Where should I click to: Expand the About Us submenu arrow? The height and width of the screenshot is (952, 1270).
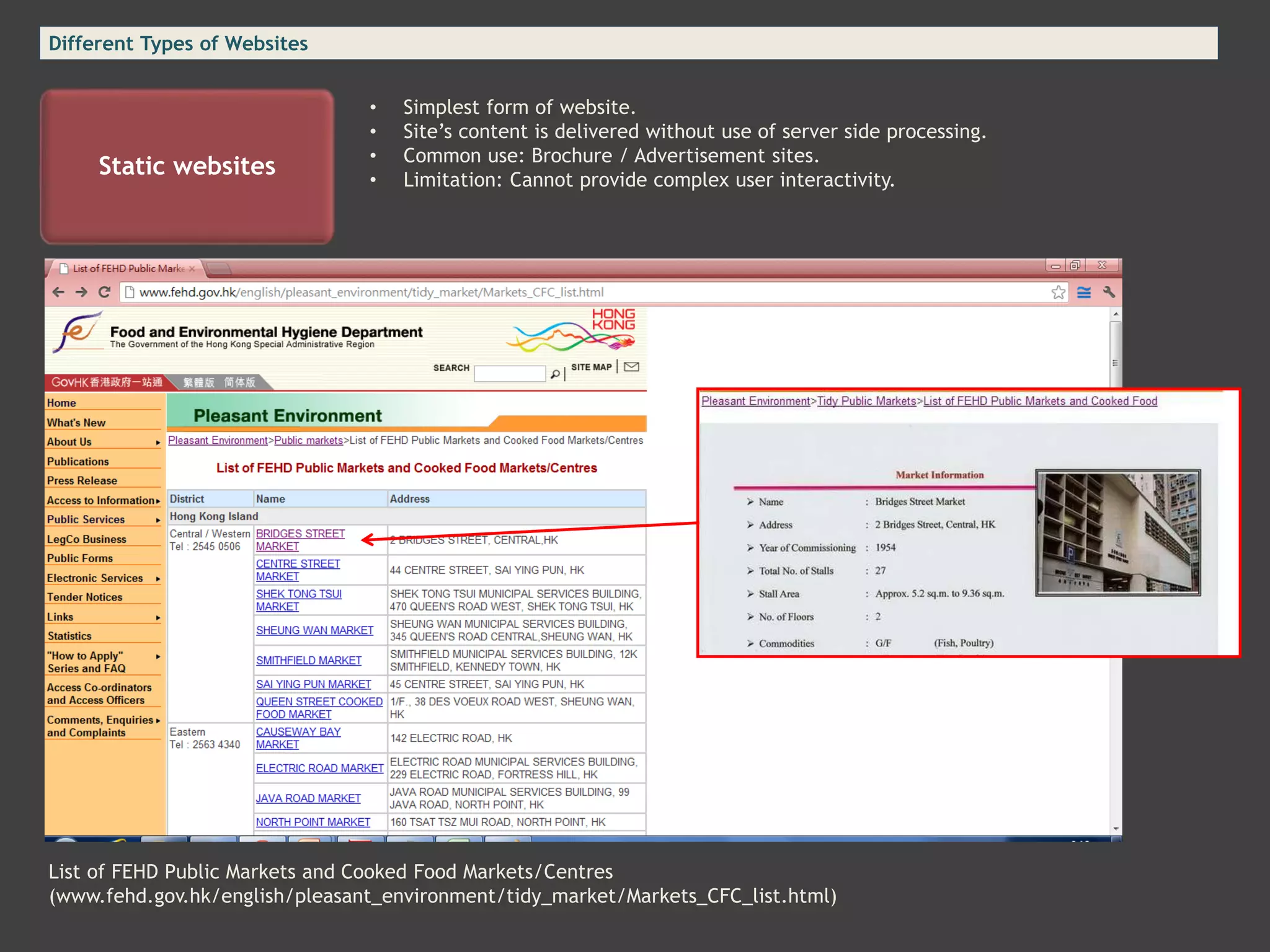(x=158, y=443)
